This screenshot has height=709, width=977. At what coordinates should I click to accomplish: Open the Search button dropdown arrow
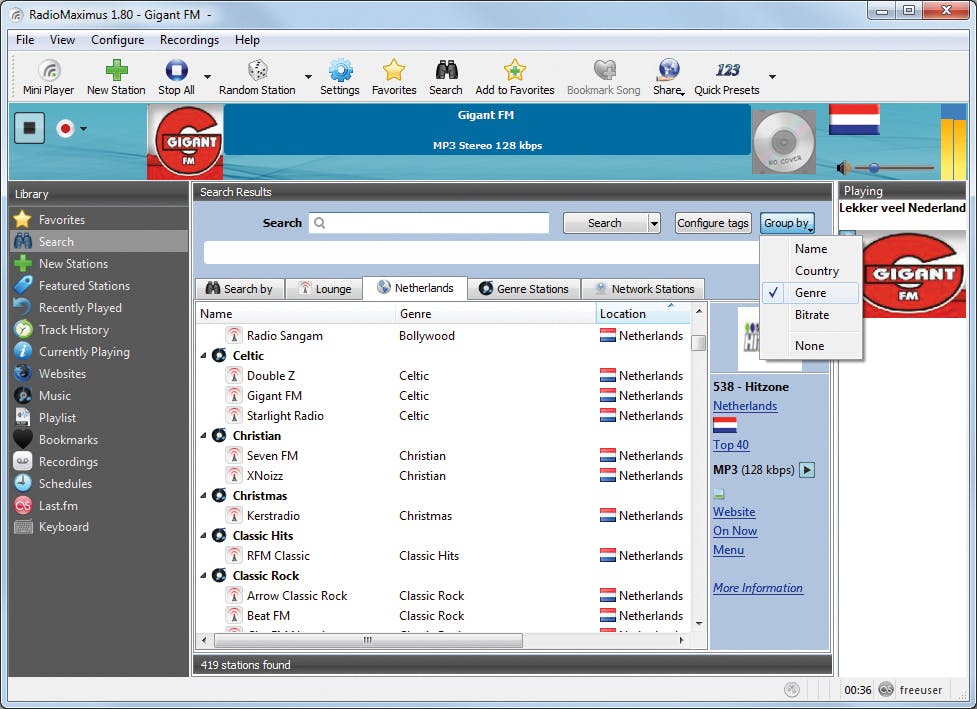[654, 223]
